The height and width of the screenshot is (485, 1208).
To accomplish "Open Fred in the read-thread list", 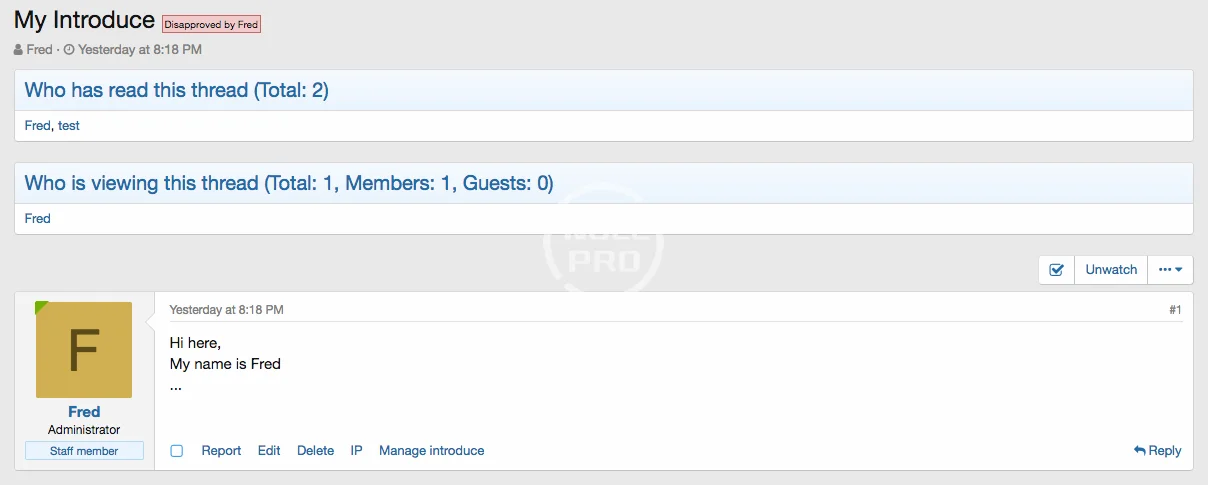I will pos(37,126).
